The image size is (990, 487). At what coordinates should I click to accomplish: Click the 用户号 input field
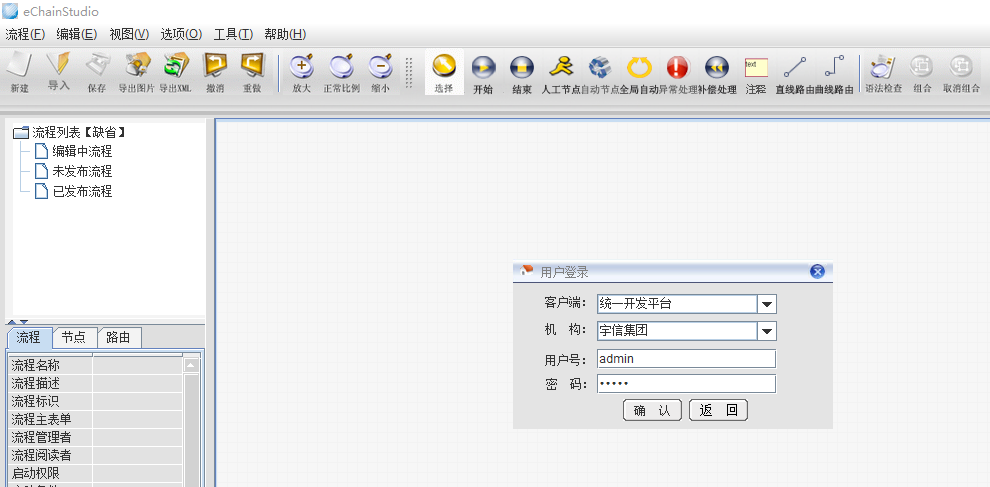(685, 358)
